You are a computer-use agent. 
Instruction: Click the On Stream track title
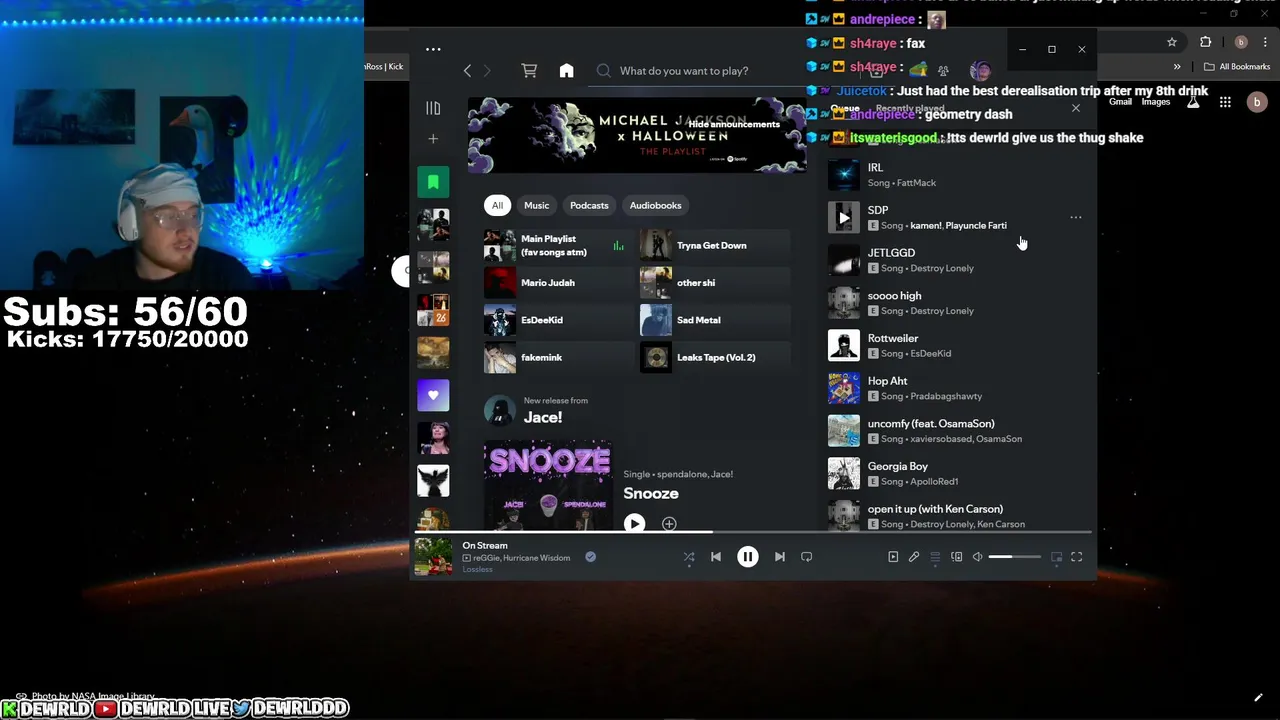[485, 546]
